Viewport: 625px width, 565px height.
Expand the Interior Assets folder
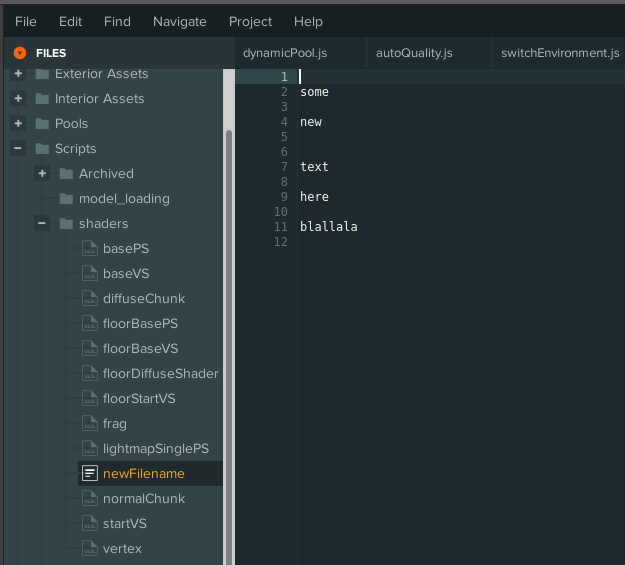(x=18, y=98)
